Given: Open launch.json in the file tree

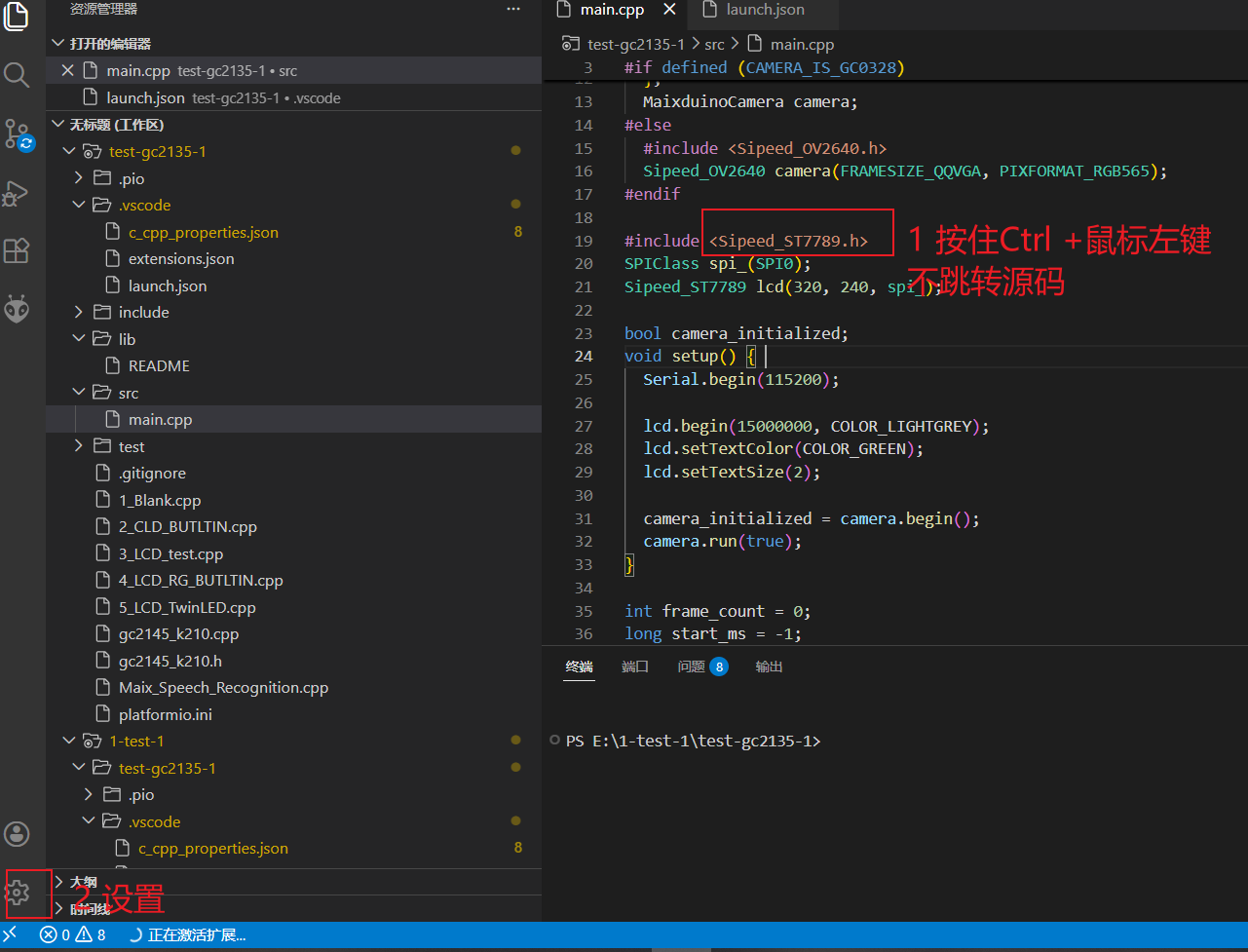Looking at the screenshot, I should [293, 286].
